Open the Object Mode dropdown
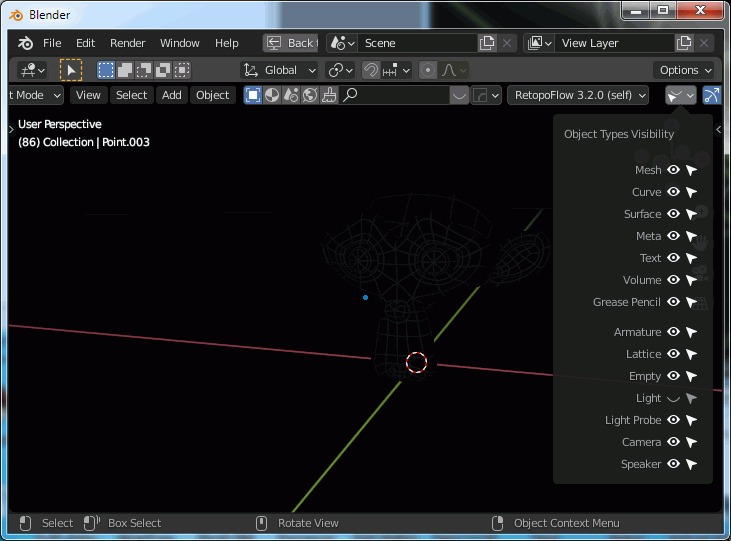Screen dimensions: 731x541 [35, 95]
